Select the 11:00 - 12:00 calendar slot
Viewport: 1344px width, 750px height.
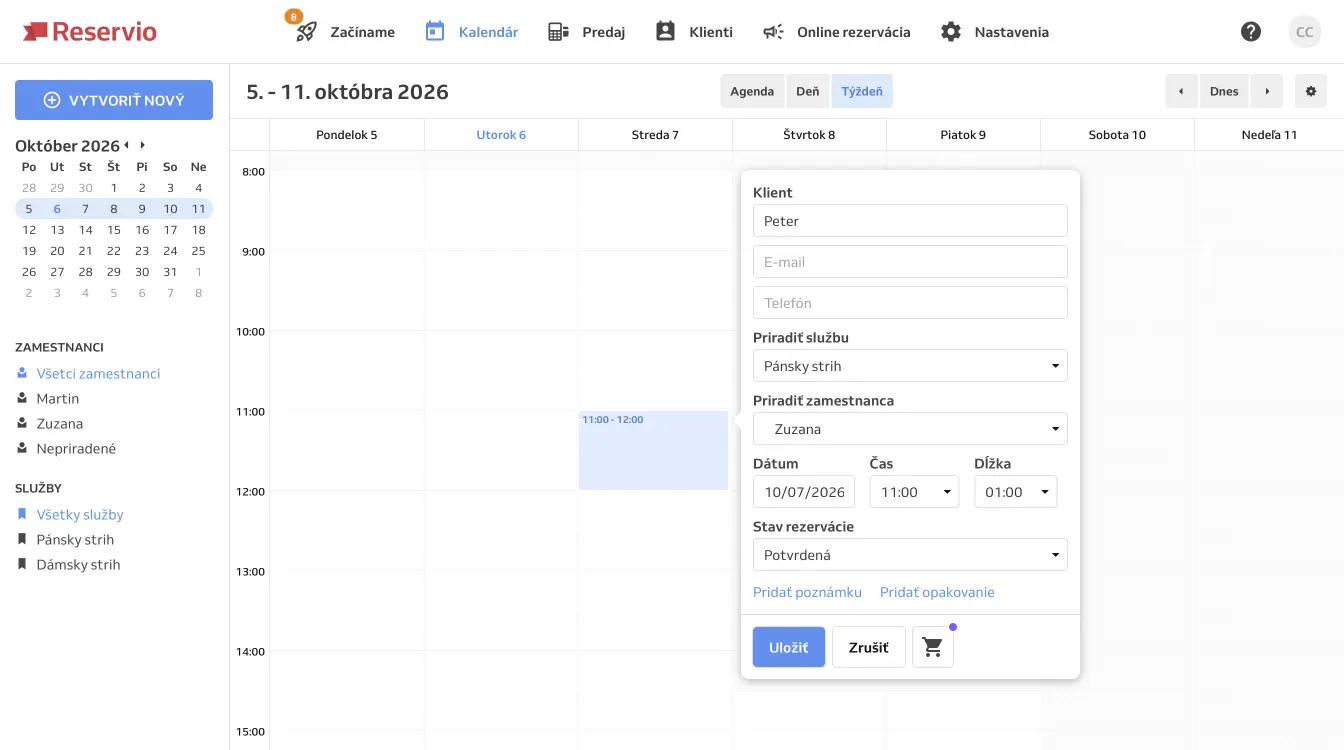(x=653, y=450)
